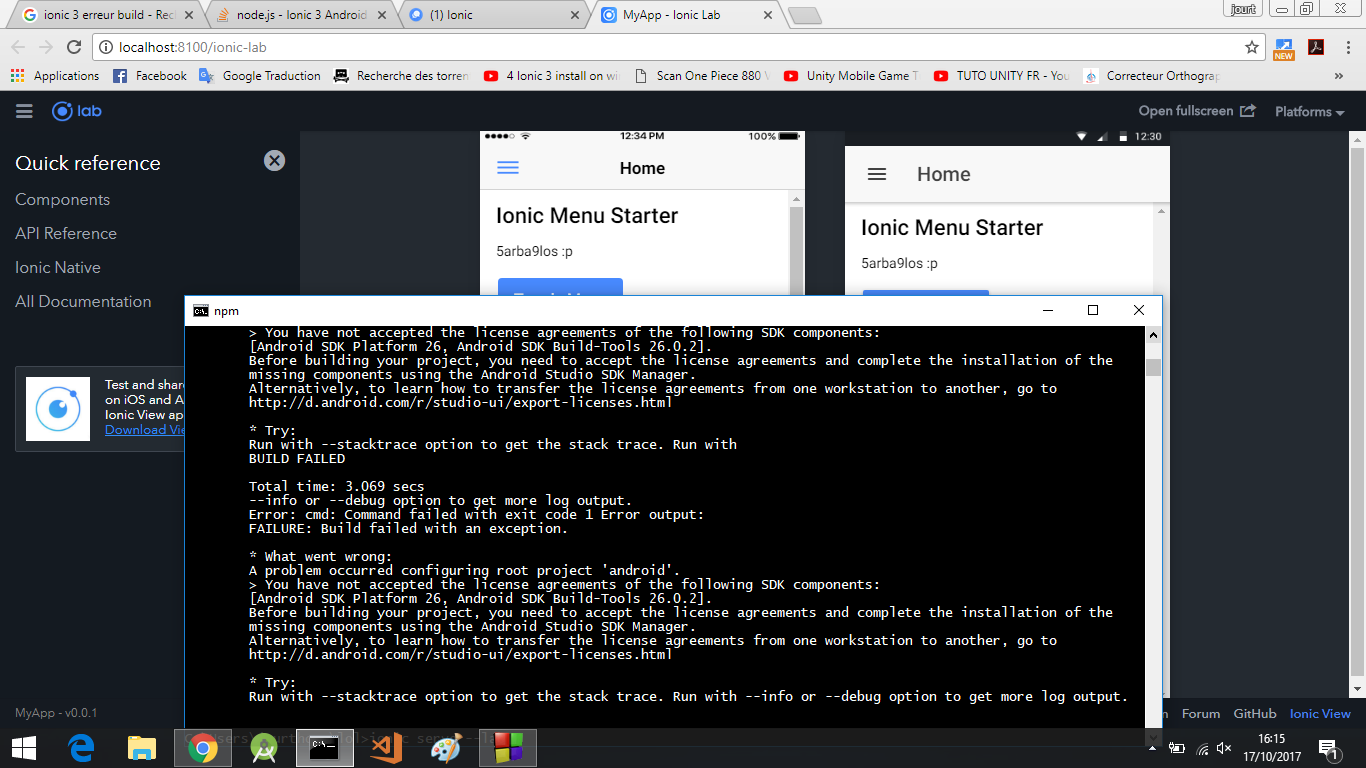The width and height of the screenshot is (1366, 768).
Task: Open the Recherche des torren bookmark
Action: click(x=402, y=76)
